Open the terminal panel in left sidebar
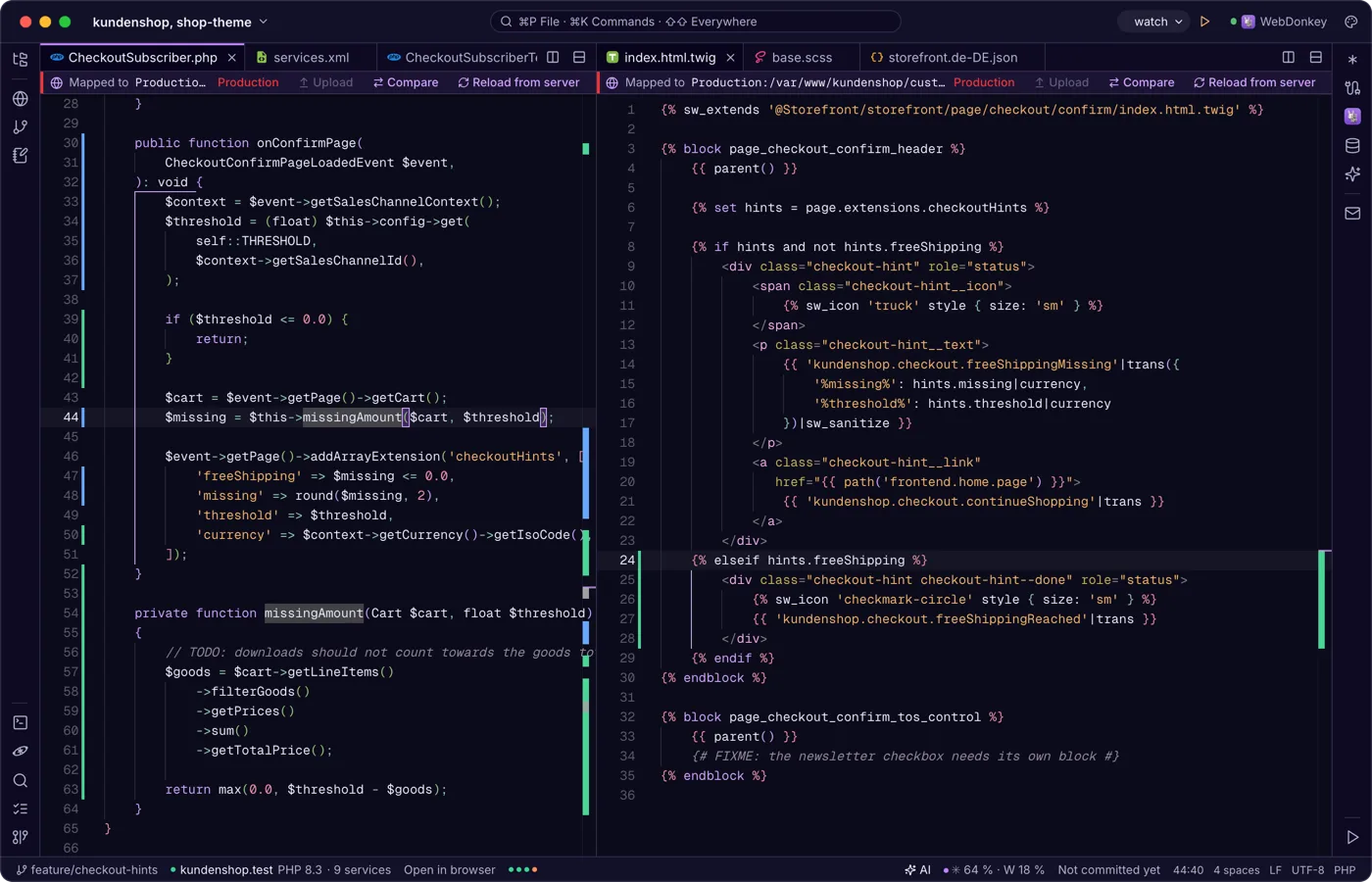 [x=21, y=723]
